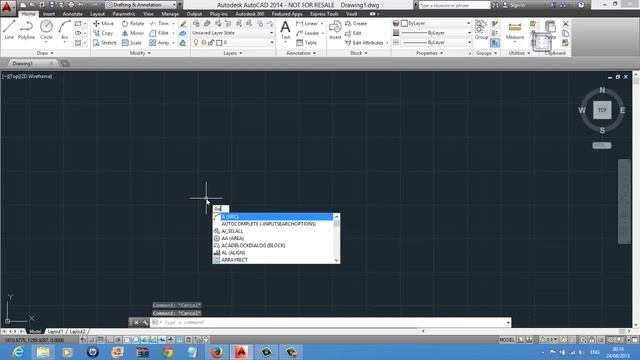Expand the Draw panel
Viewport: 640px width, 360px height.
pos(45,53)
